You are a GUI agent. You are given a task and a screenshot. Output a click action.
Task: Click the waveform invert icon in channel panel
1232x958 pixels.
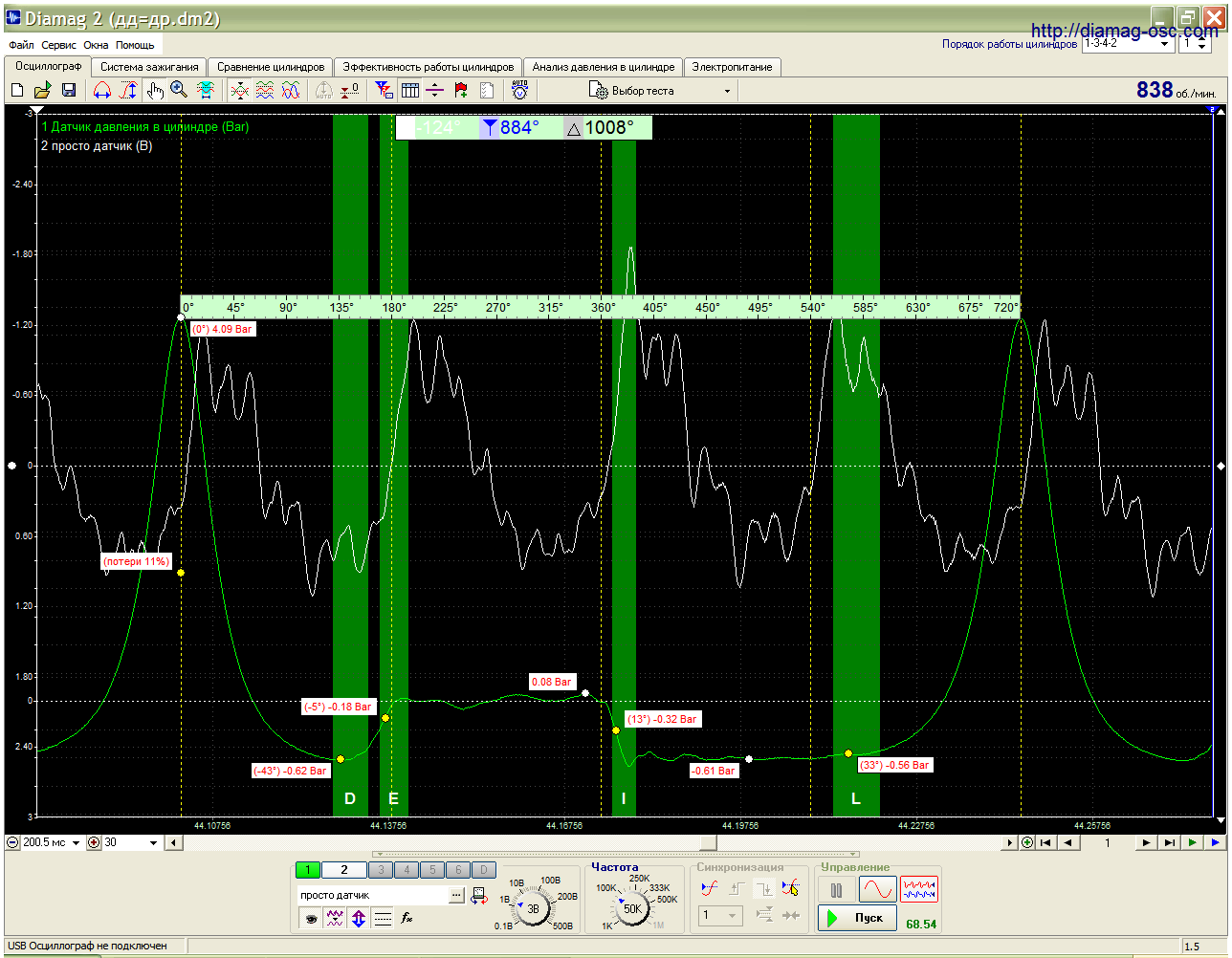coord(335,918)
